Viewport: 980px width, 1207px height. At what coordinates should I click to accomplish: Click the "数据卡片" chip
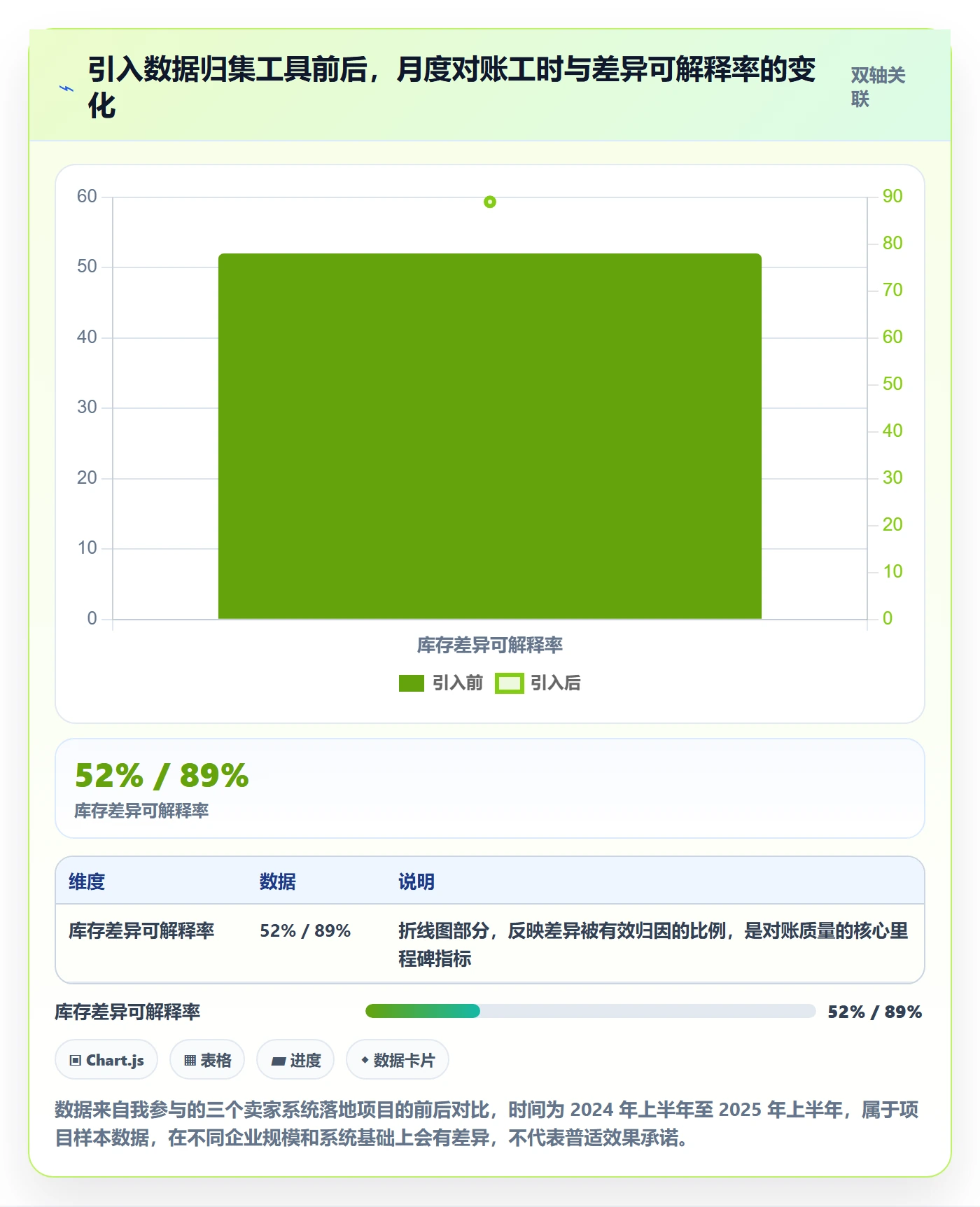pyautogui.click(x=398, y=1060)
